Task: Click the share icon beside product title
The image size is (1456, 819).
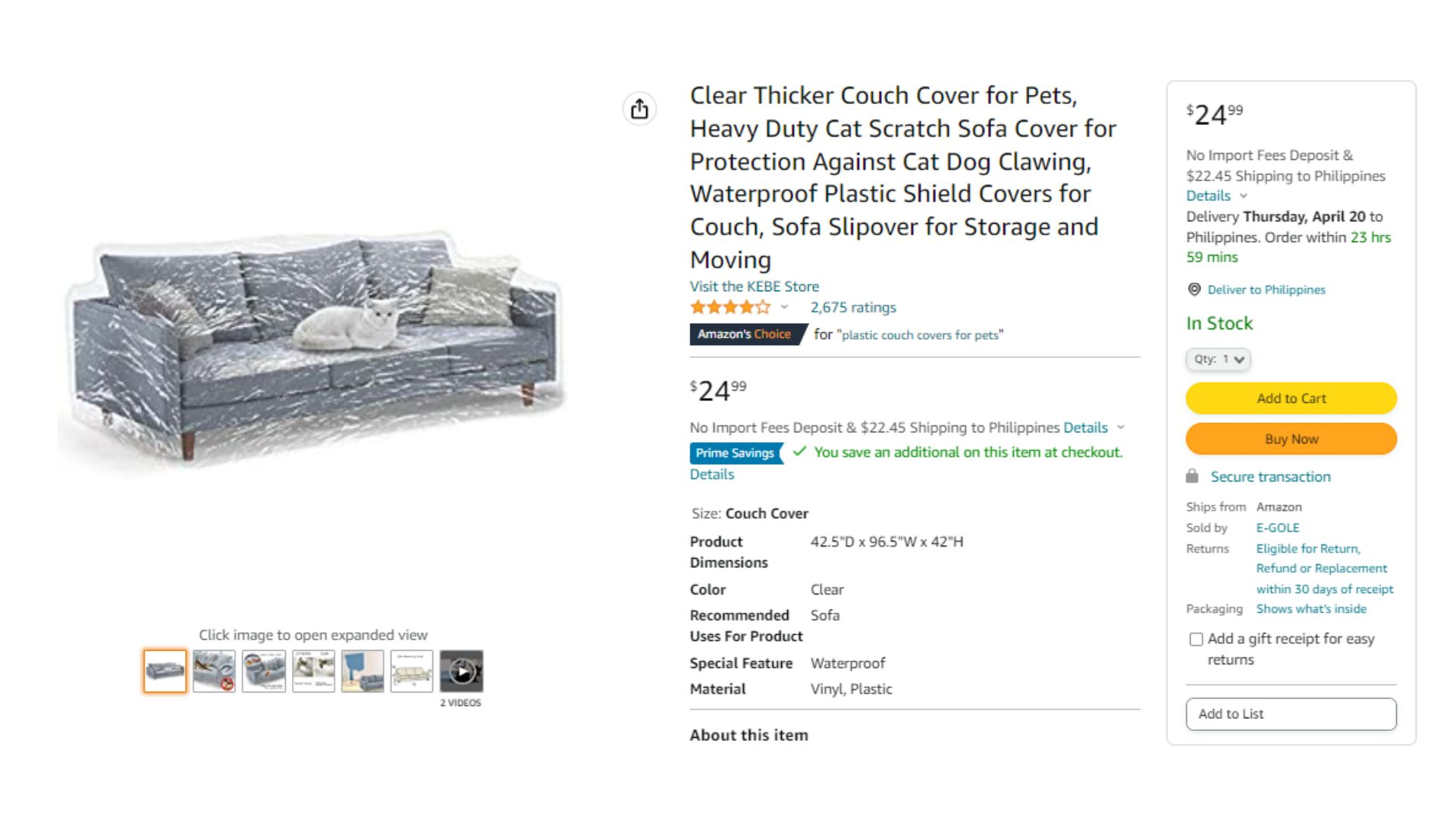Action: pos(639,109)
